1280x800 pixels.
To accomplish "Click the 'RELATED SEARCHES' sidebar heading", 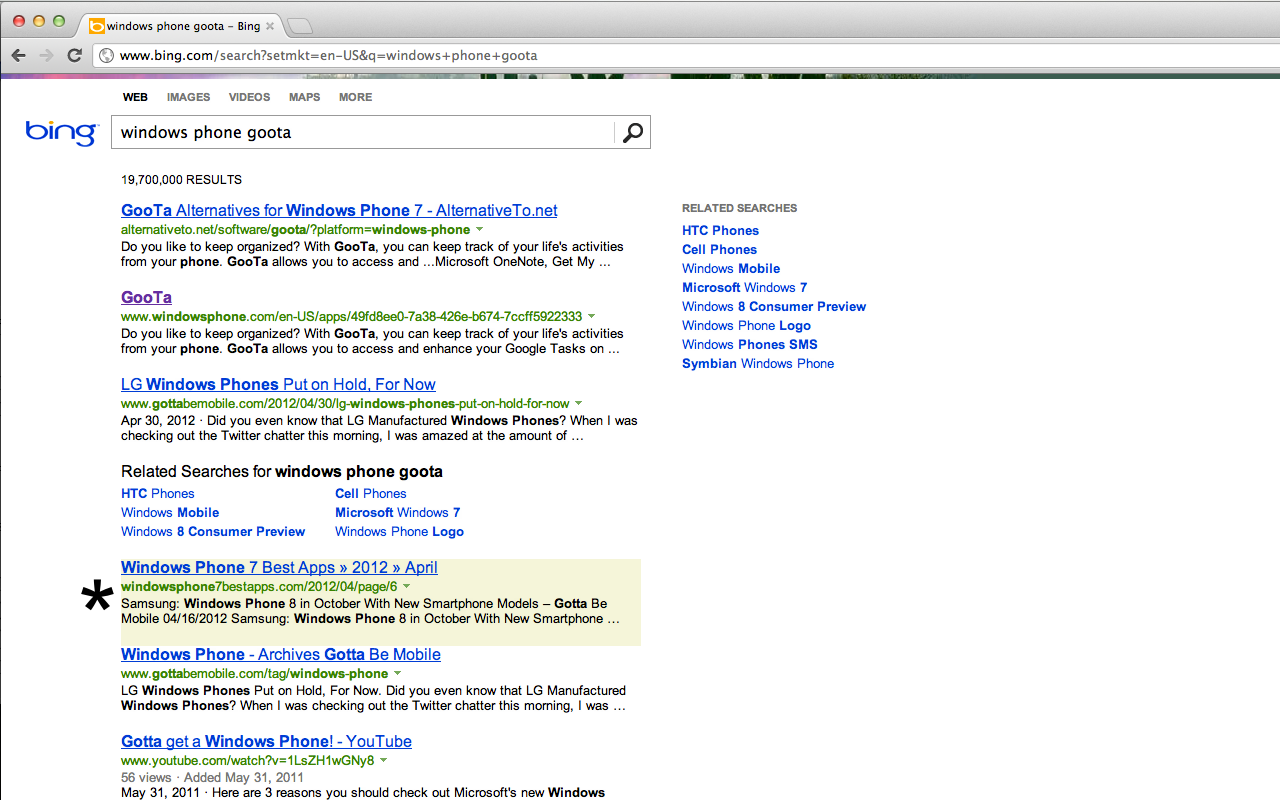I will 739,208.
